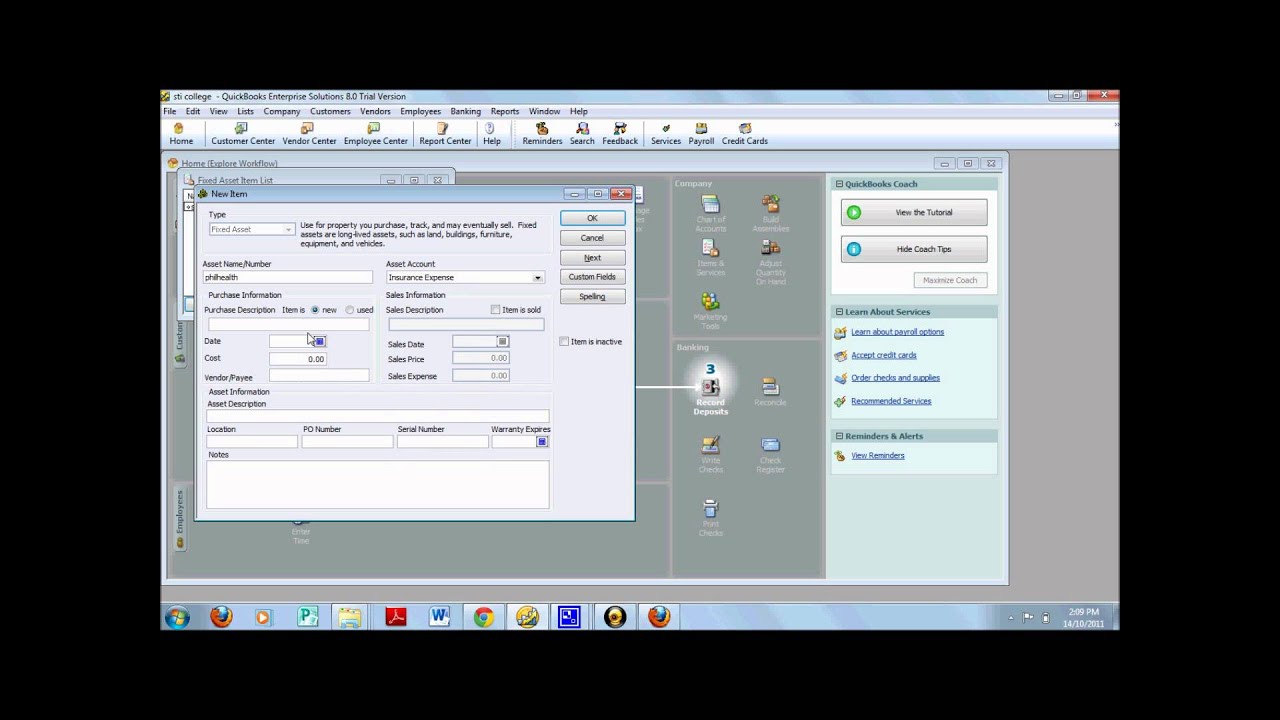Viewport: 1280px width, 720px height.
Task: Open Build Assemblies icon
Action: point(770,214)
